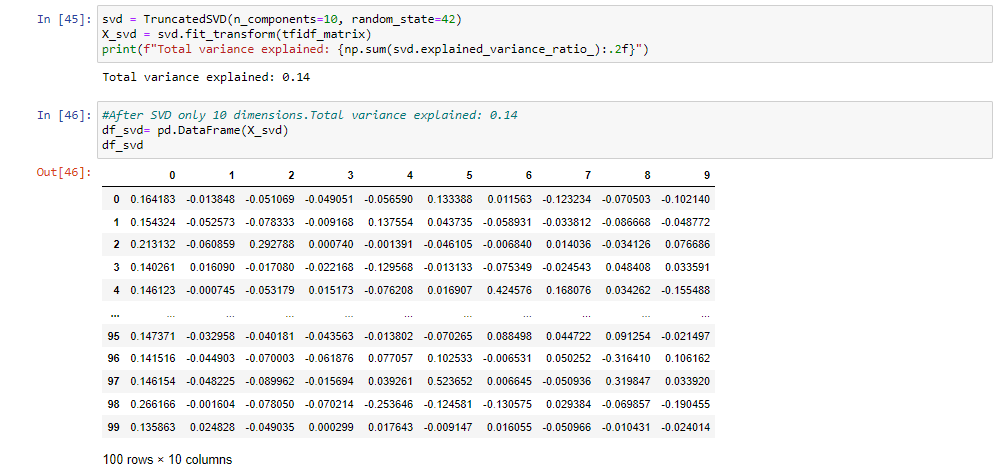998x472 pixels.
Task: Click cell value -0.024014
Action: click(685, 427)
